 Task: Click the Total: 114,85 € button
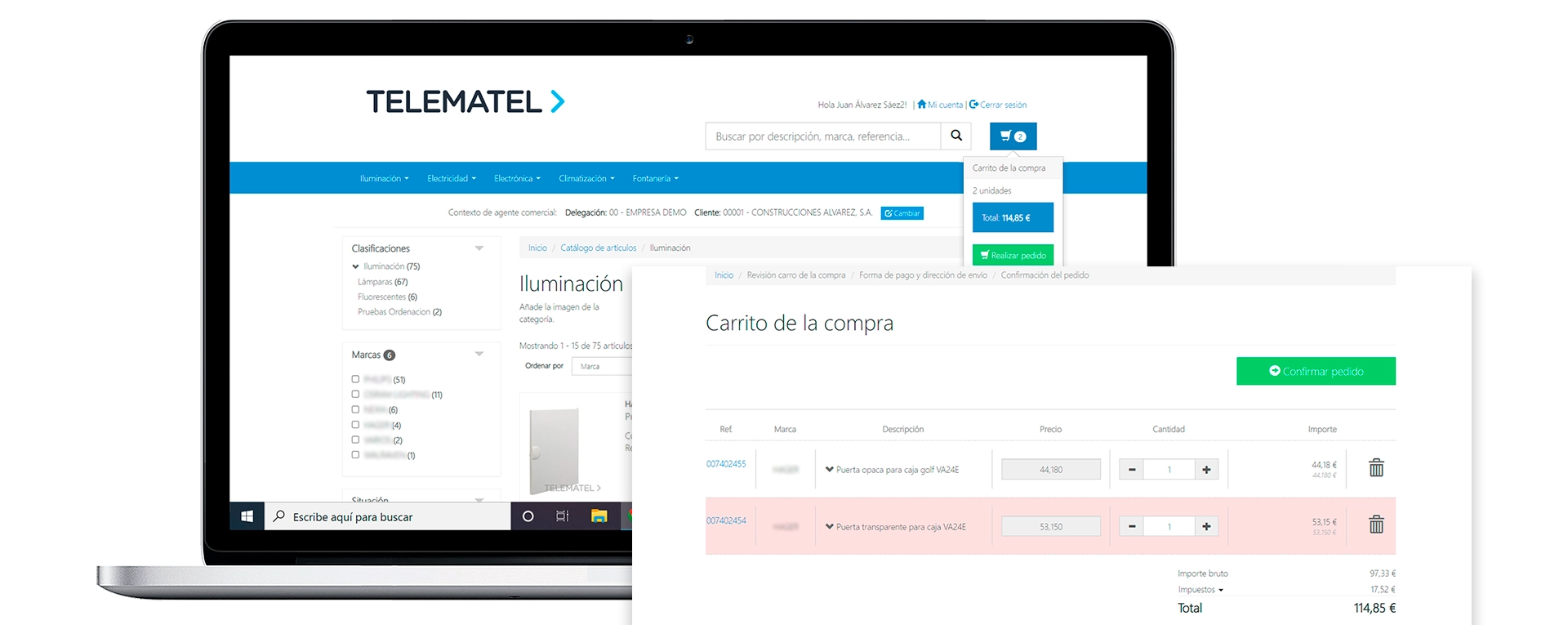(1013, 218)
